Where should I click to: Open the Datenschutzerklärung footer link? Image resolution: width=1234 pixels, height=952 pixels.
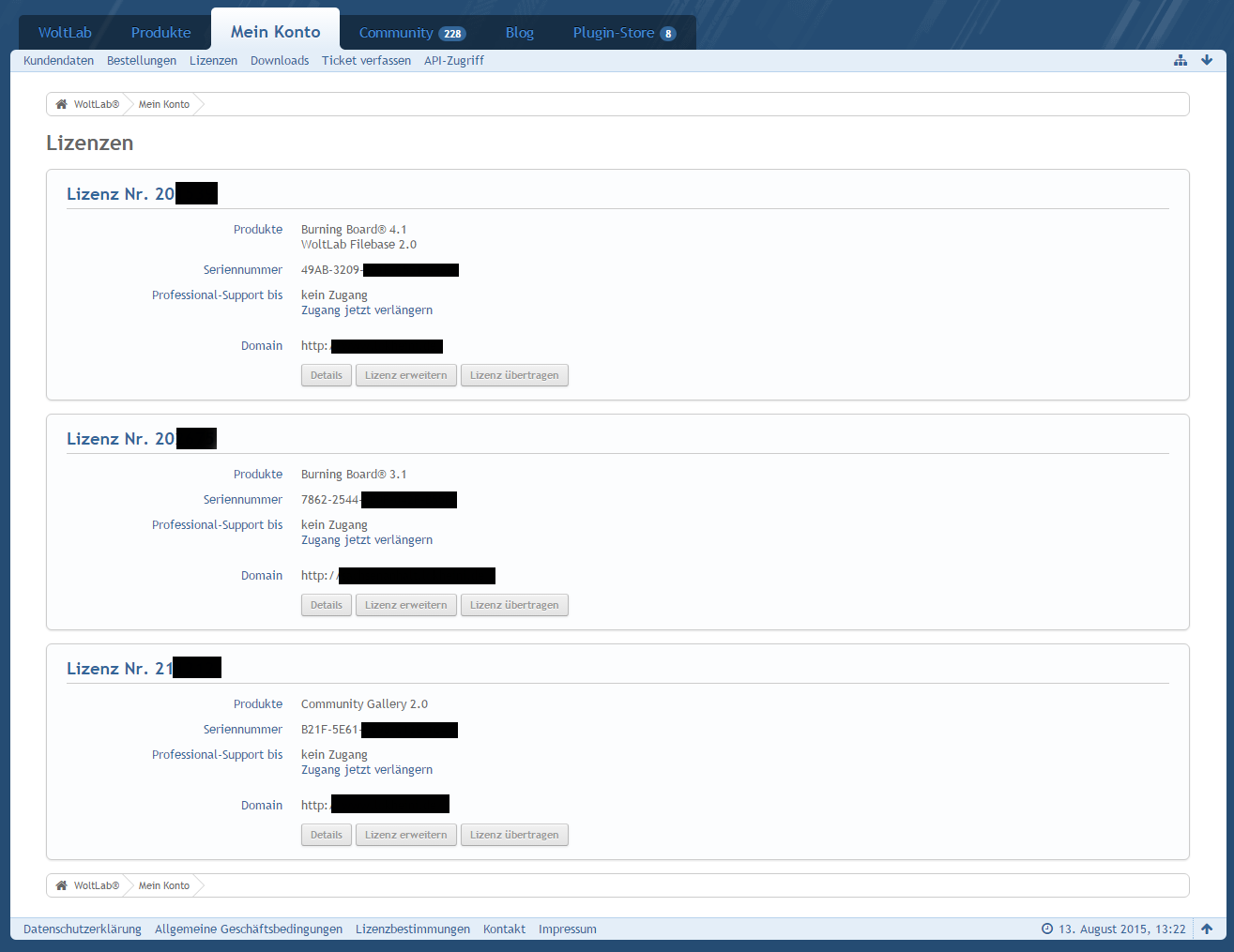83,929
